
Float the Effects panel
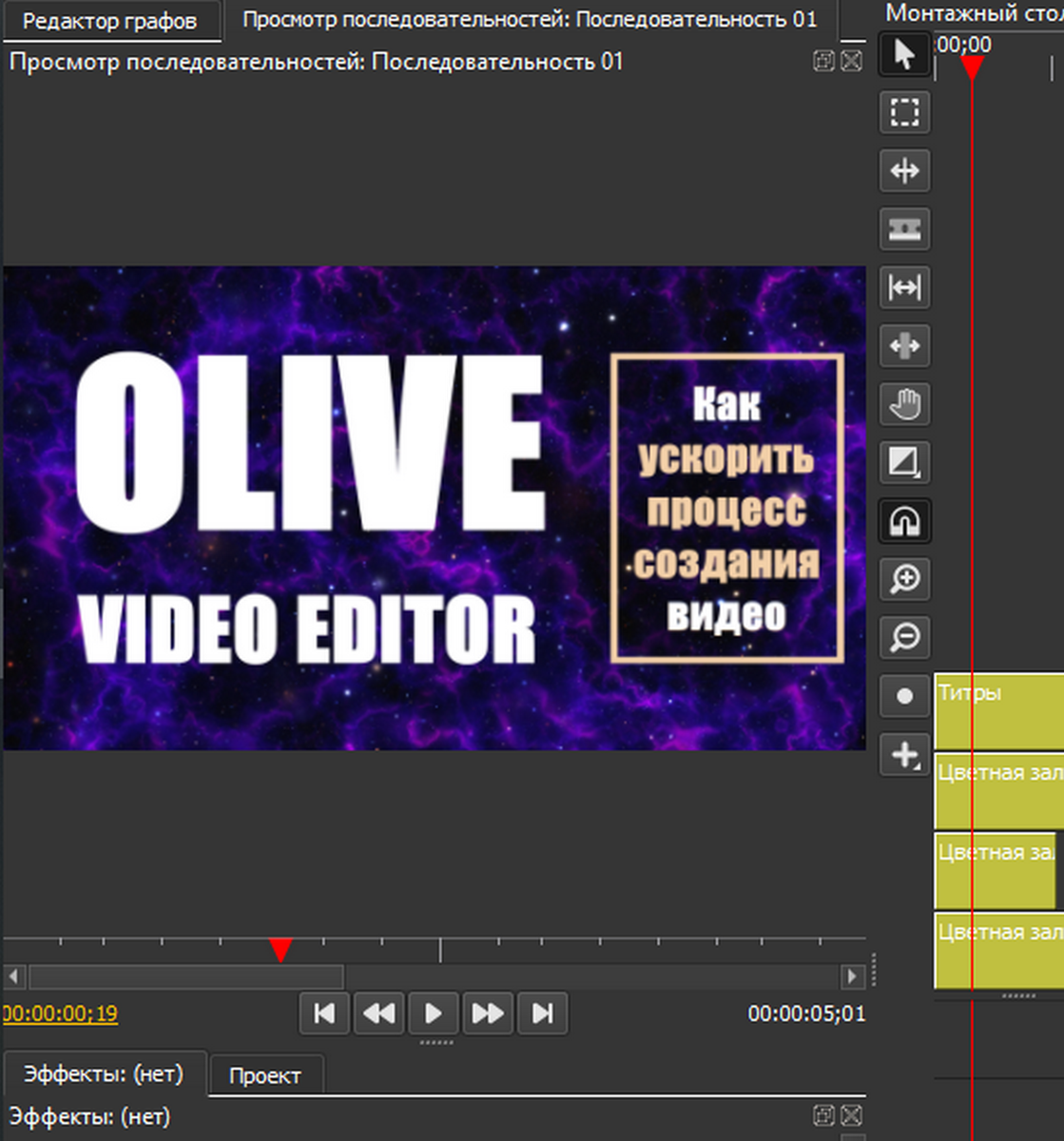[824, 1115]
